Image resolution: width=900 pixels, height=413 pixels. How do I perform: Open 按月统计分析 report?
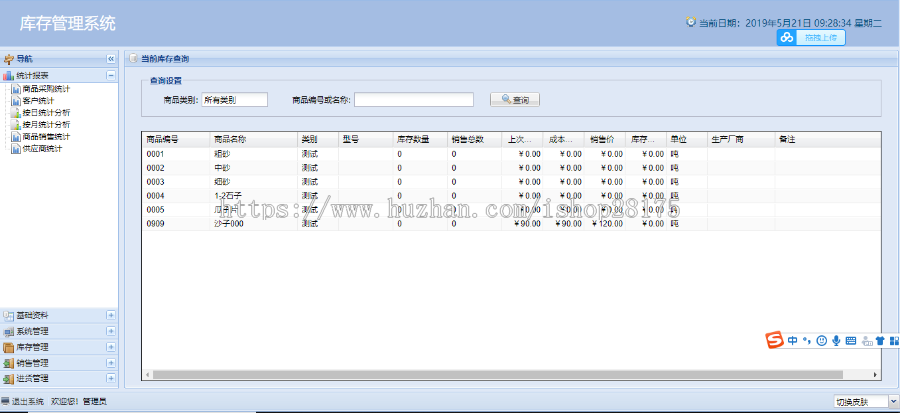(46, 124)
